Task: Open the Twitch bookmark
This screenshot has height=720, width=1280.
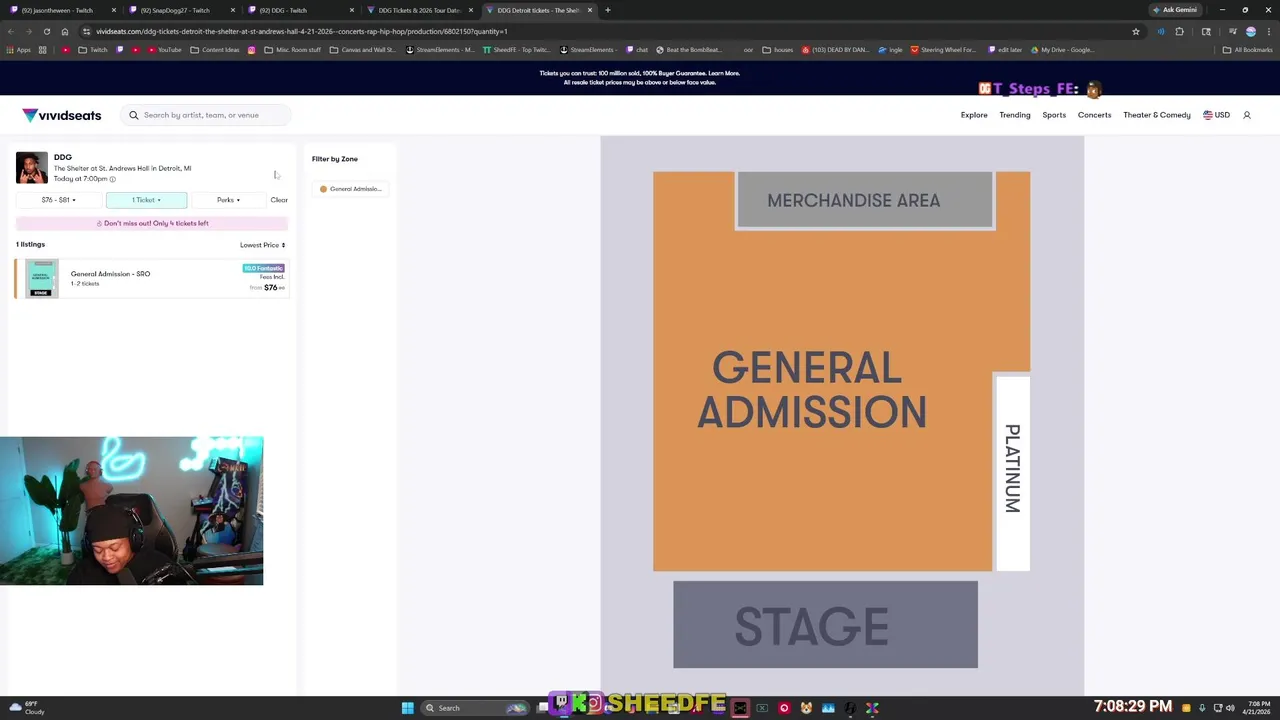Action: pos(92,50)
